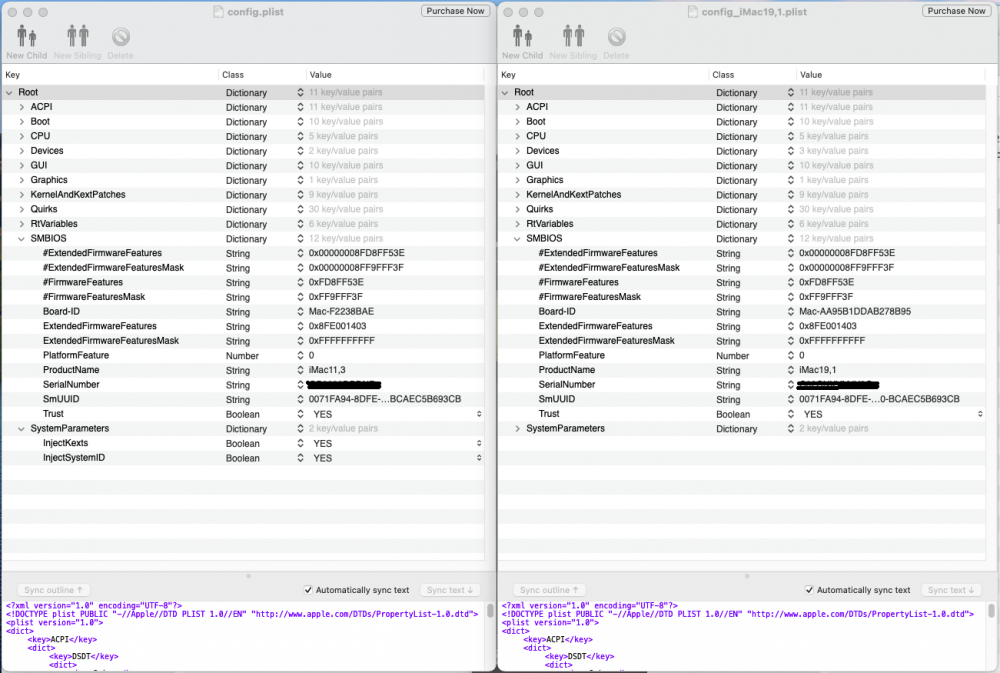Click Purchase Now in config_iMac19,1.plist window
This screenshot has height=673, width=1000.
[956, 11]
